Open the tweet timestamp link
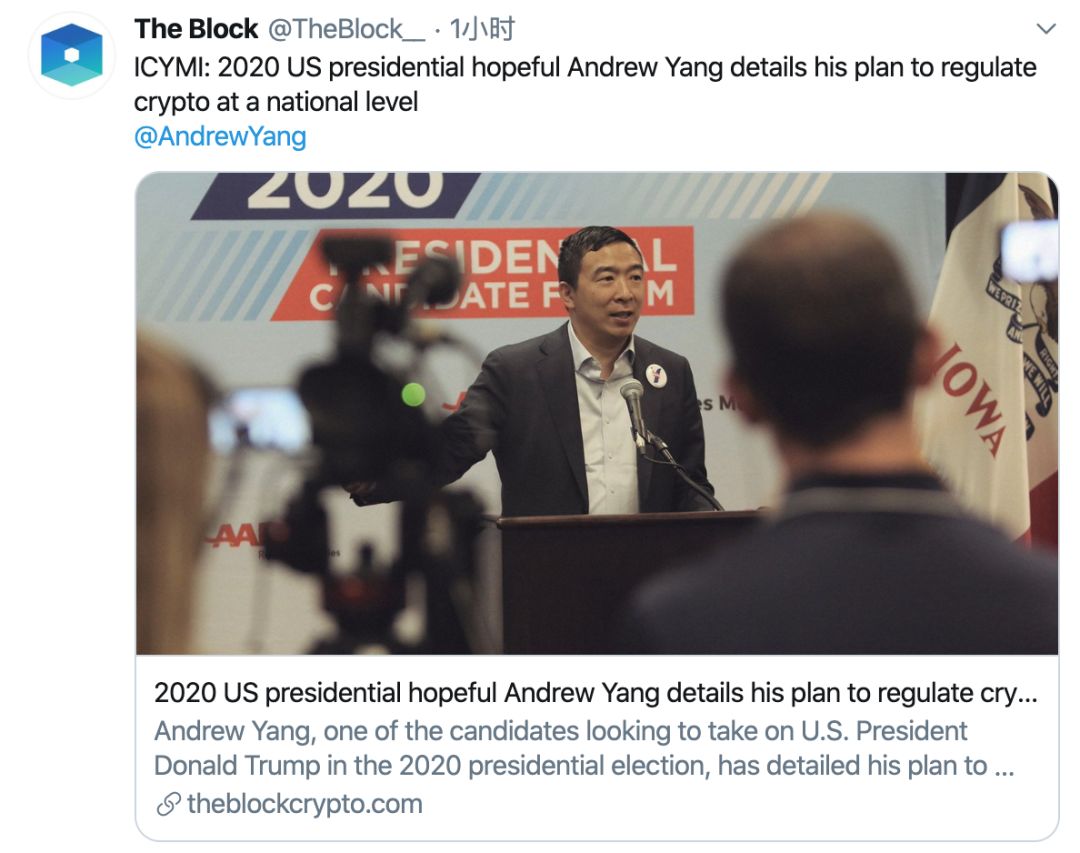 pos(482,29)
